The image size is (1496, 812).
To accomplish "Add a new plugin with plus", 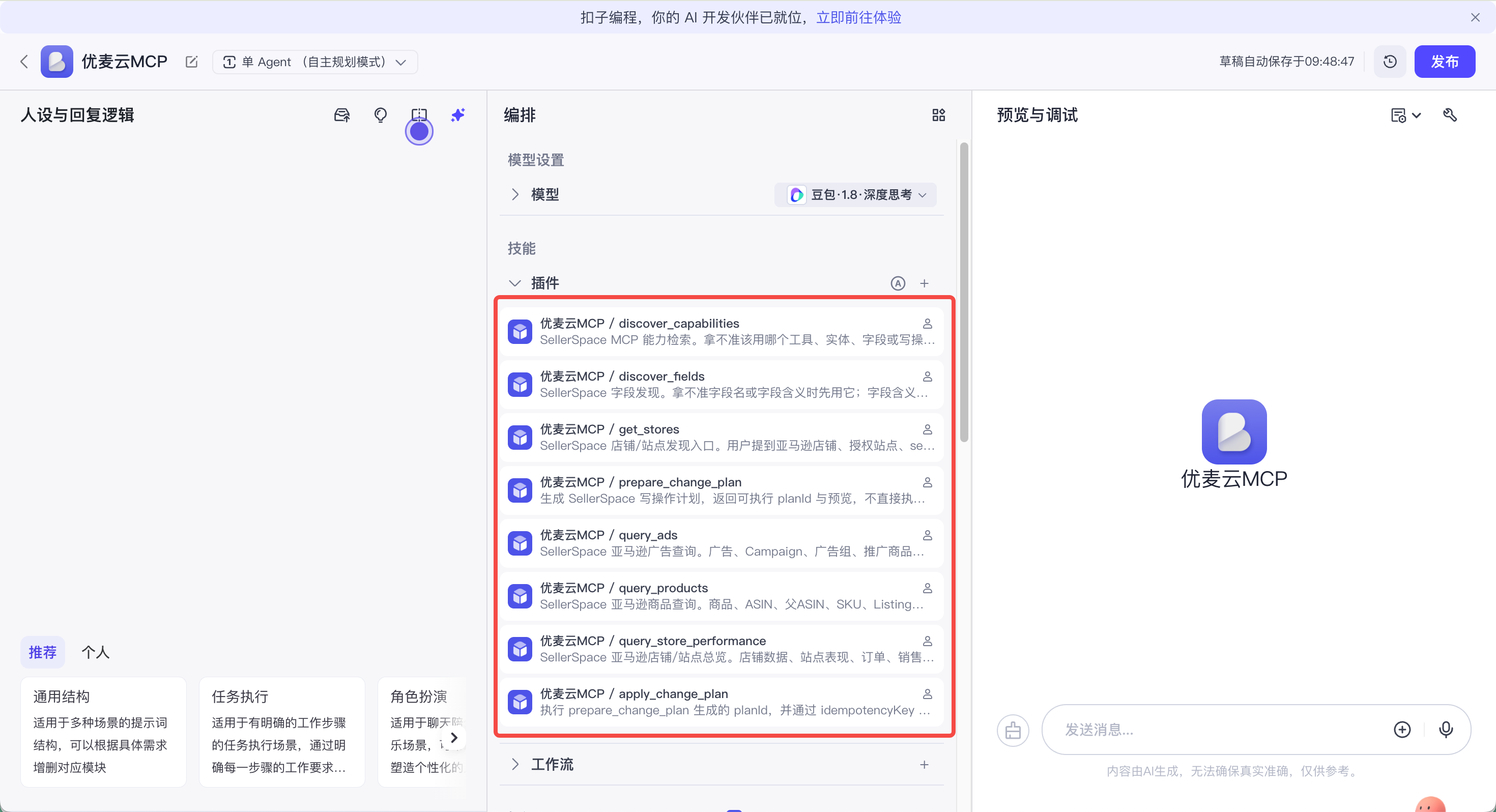I will point(925,283).
